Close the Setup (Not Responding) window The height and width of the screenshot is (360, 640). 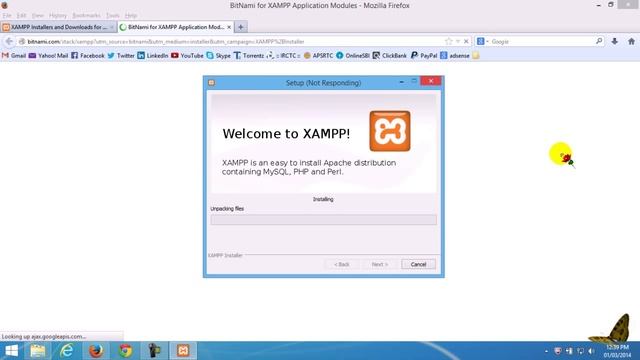tap(431, 81)
